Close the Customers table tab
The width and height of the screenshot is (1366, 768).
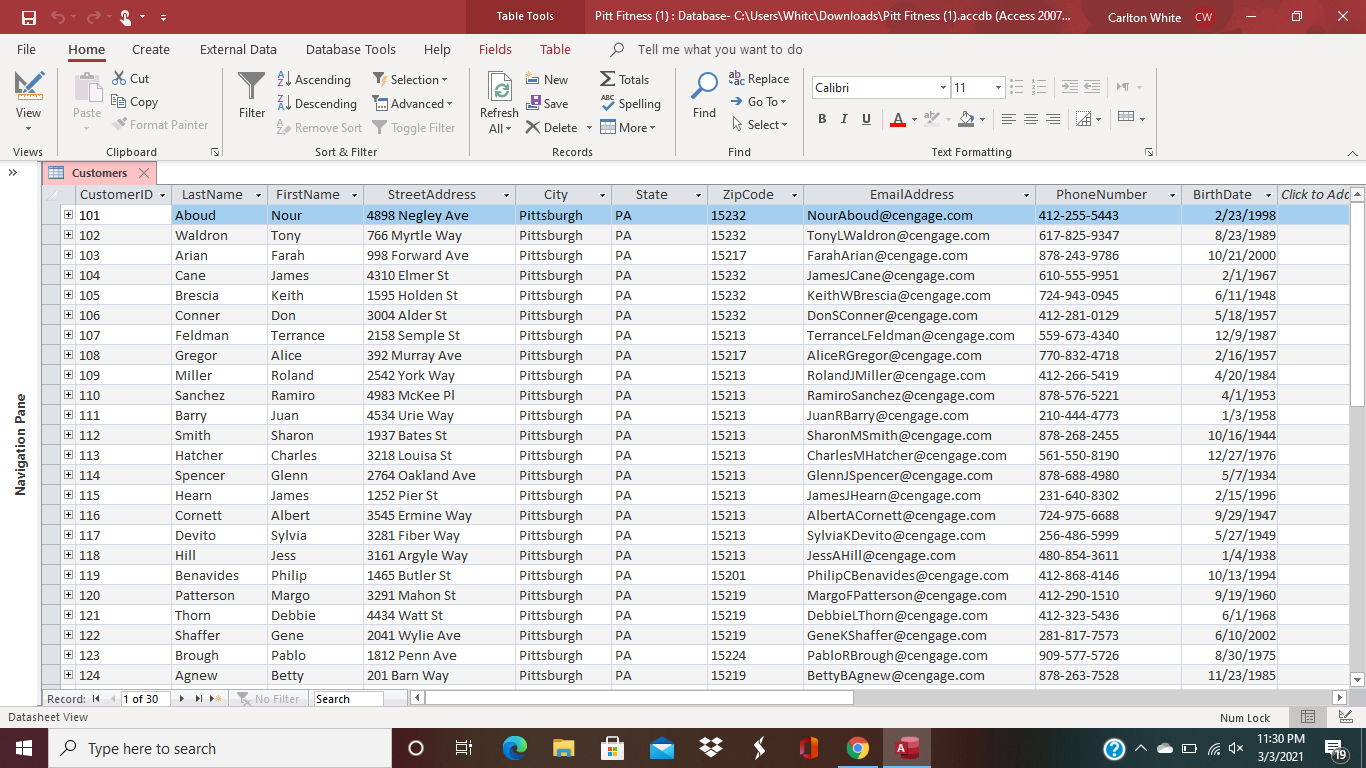[144, 173]
